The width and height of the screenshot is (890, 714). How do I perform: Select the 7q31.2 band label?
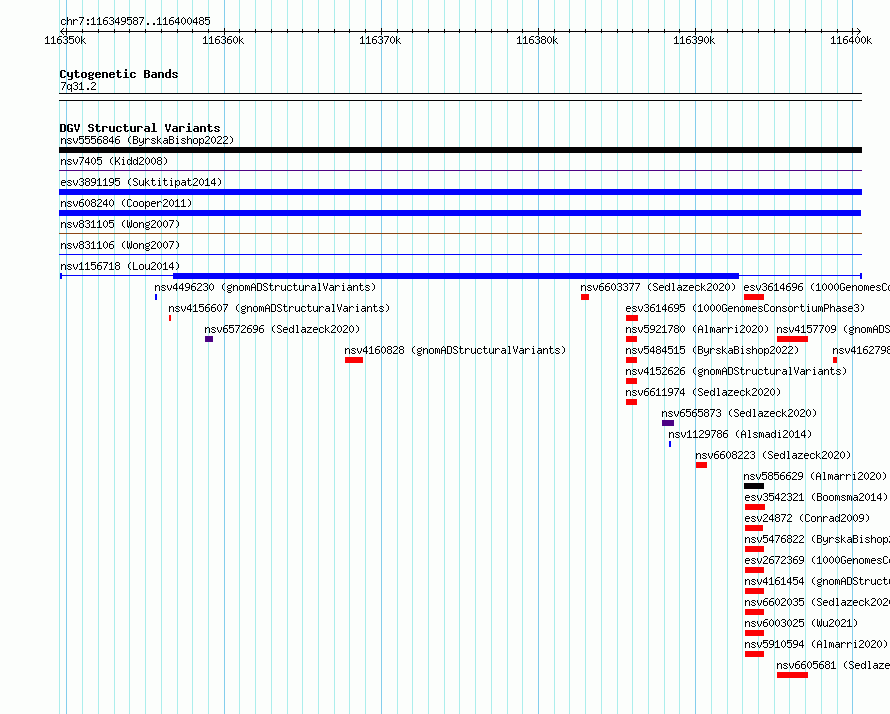tap(78, 86)
